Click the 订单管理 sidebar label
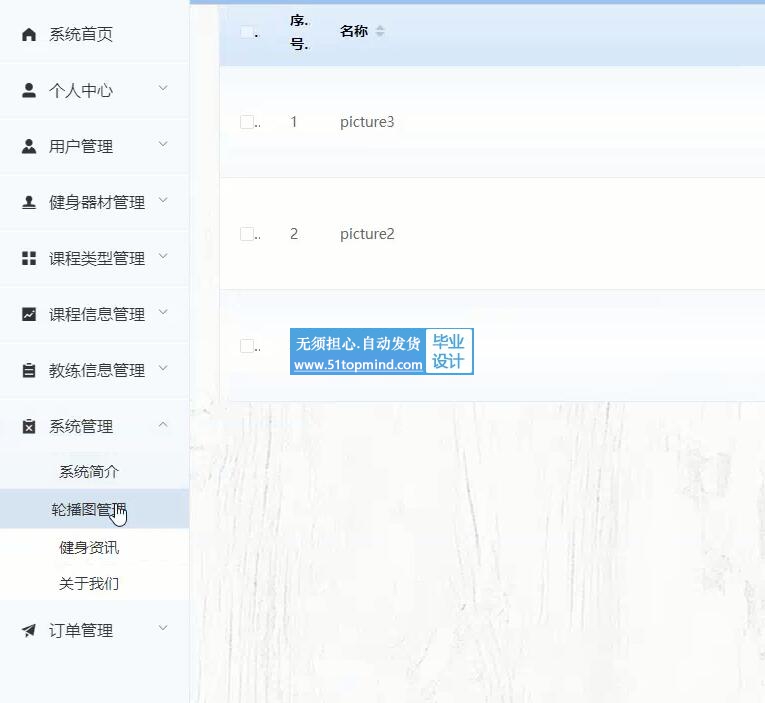 click(81, 631)
